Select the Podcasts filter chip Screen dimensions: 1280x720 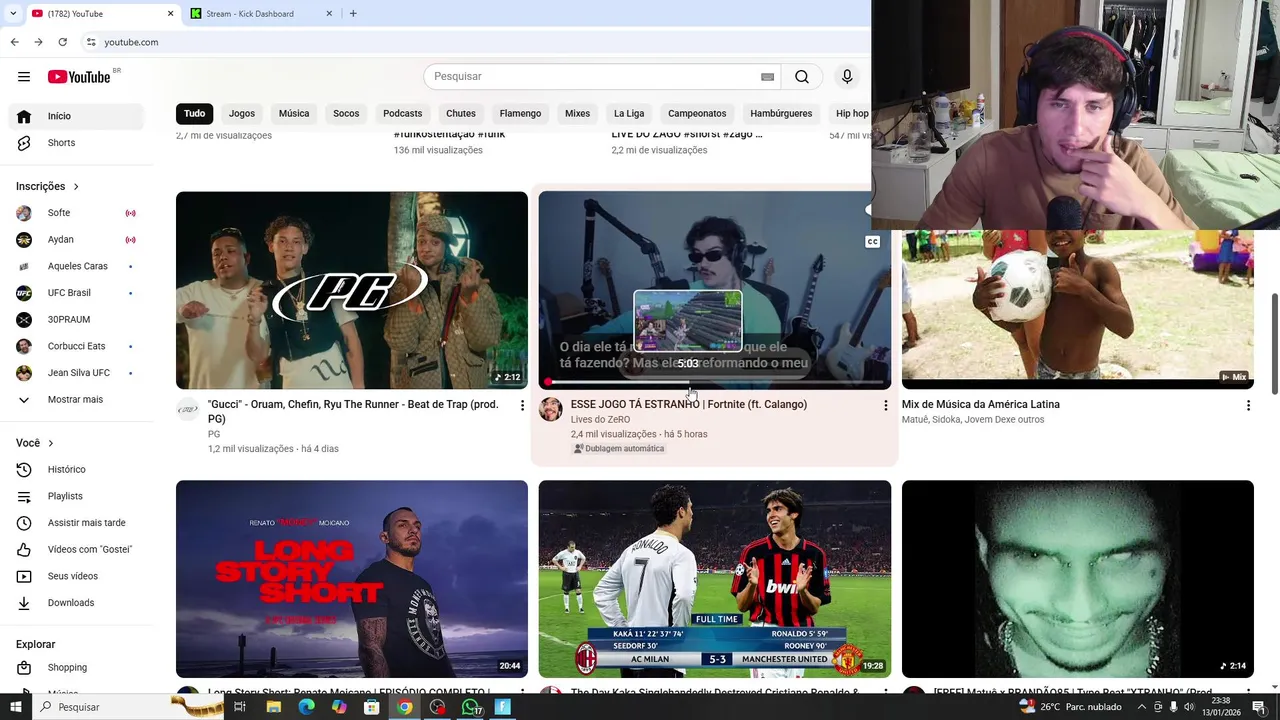tap(403, 114)
